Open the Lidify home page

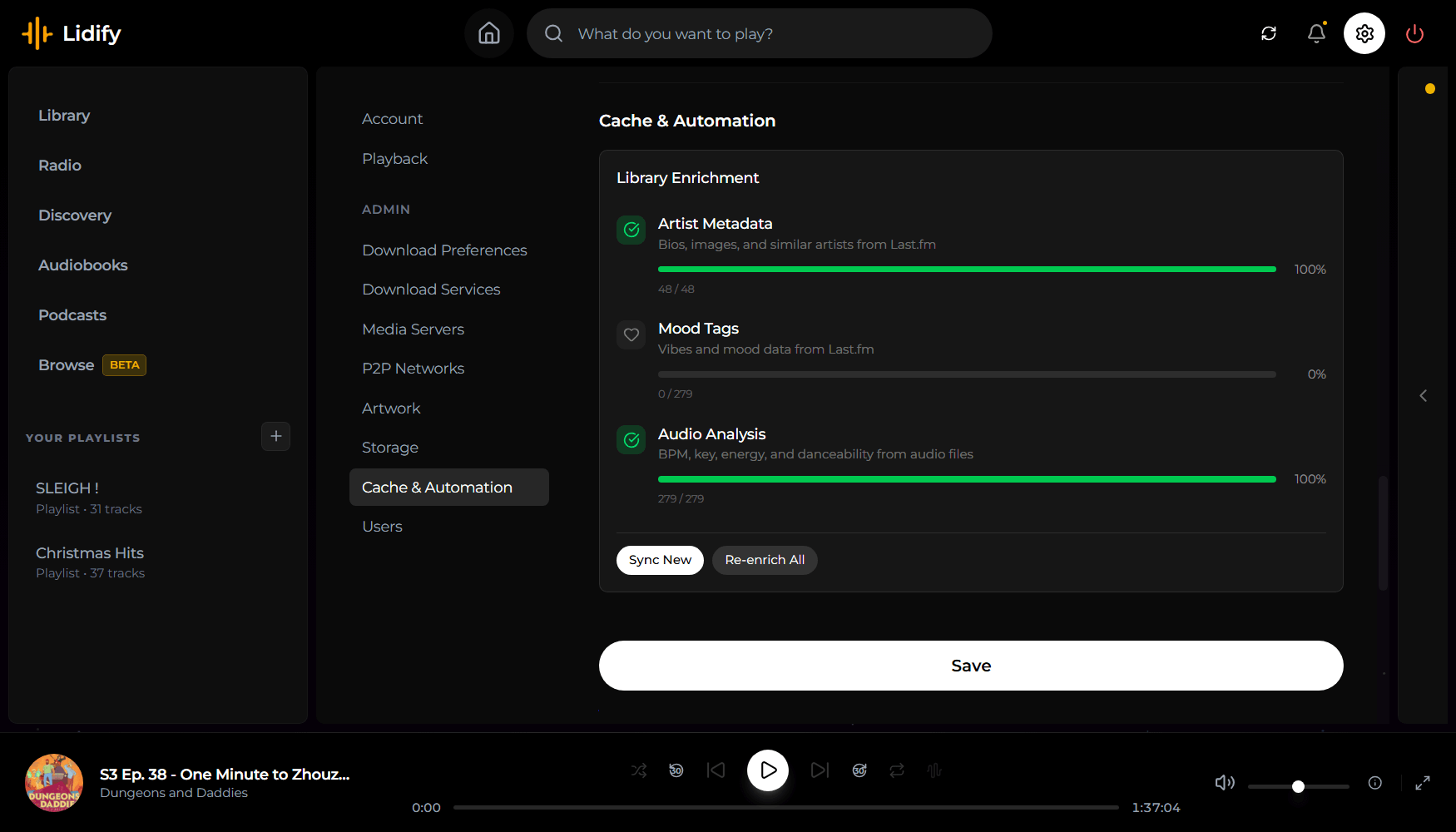[489, 33]
